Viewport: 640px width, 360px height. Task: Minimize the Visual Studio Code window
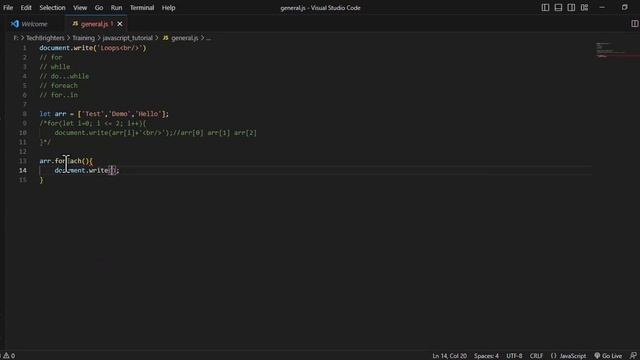pos(602,7)
